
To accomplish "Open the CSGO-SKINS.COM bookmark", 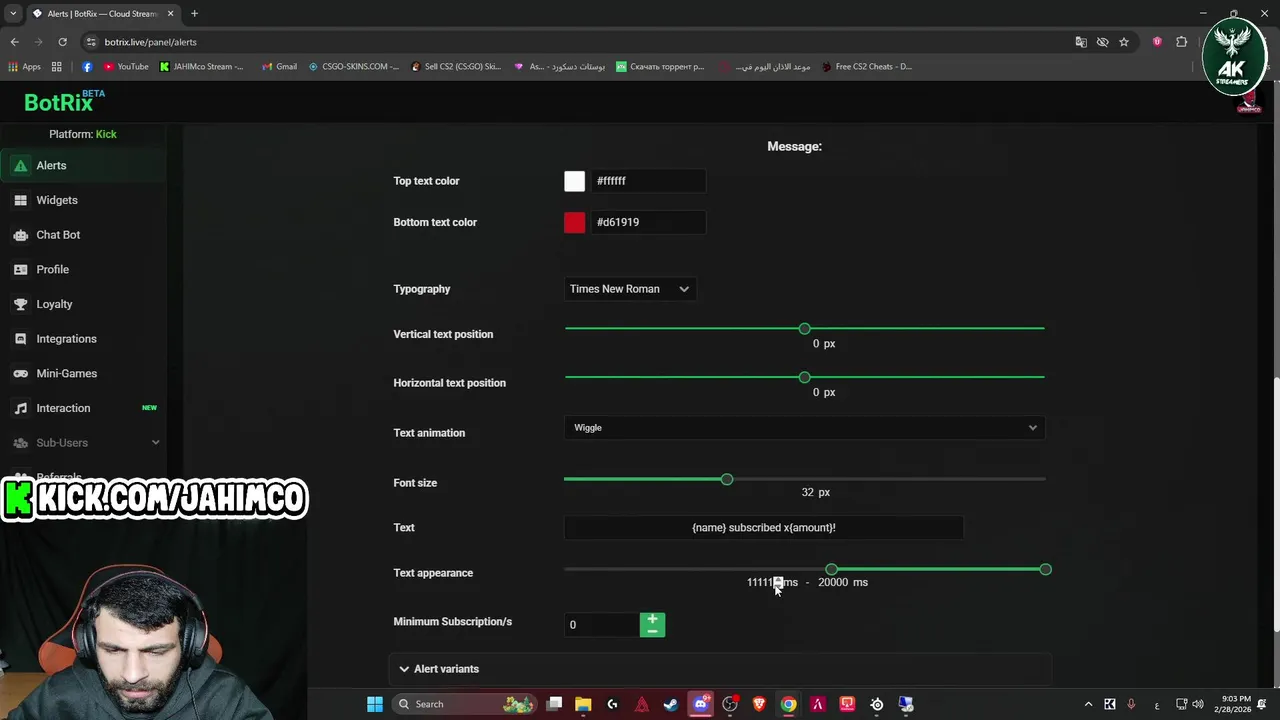I will (354, 67).
